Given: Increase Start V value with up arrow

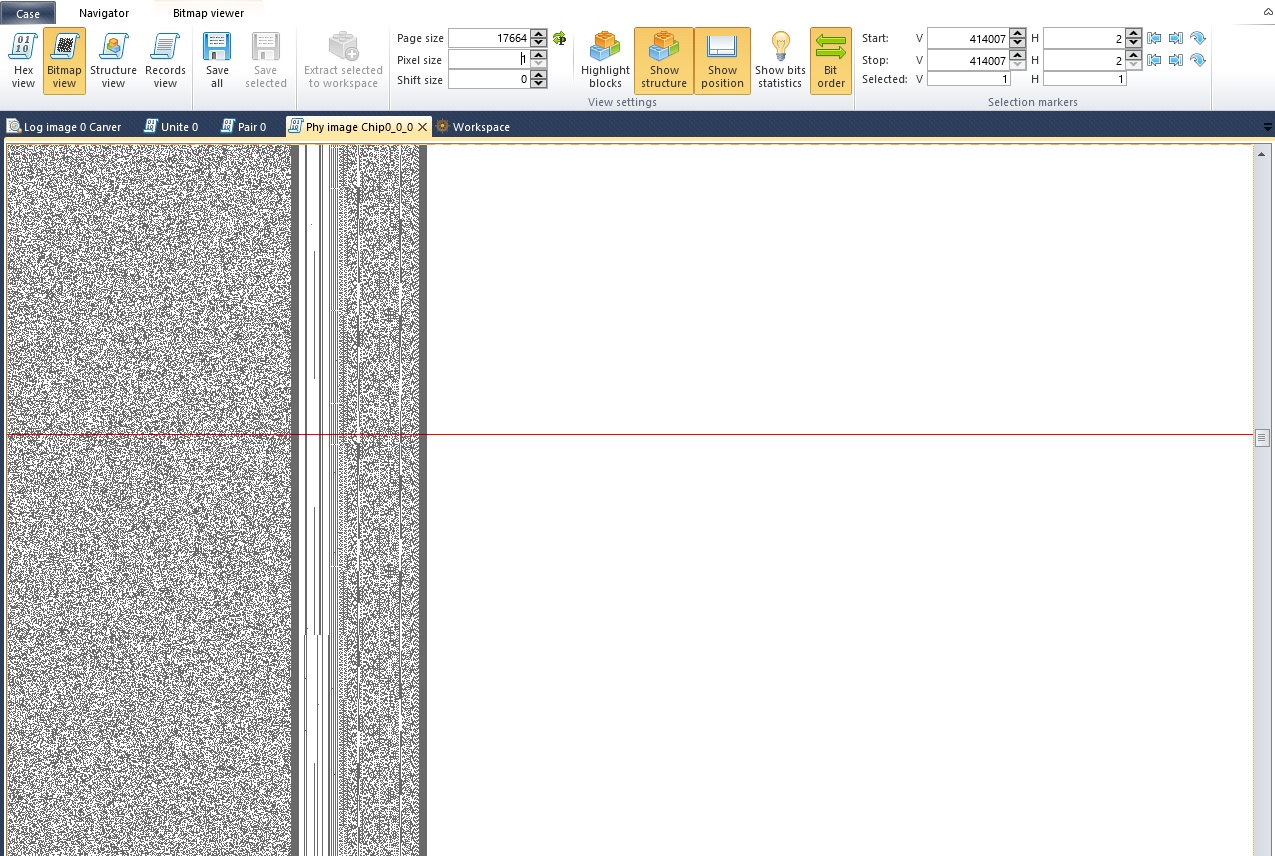Looking at the screenshot, I should (1018, 34).
